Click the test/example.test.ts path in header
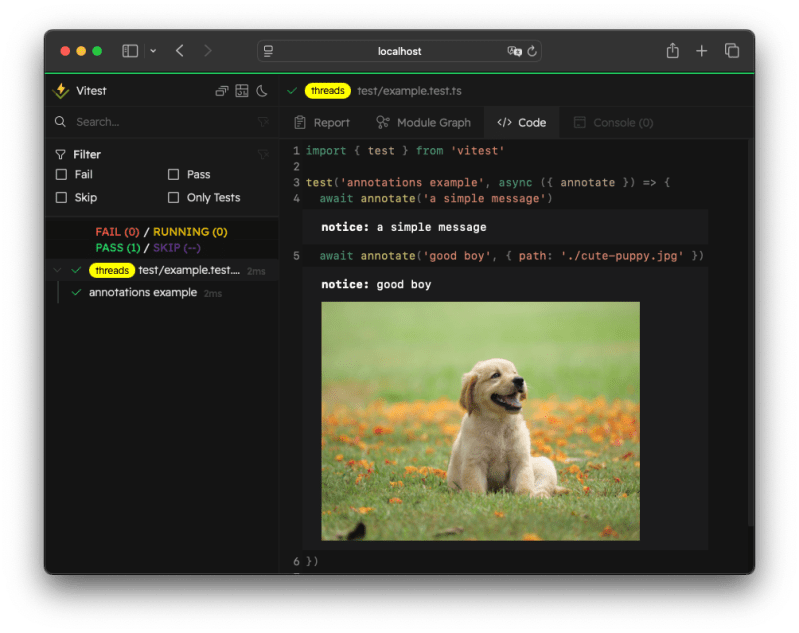This screenshot has width=799, height=633. (x=409, y=91)
